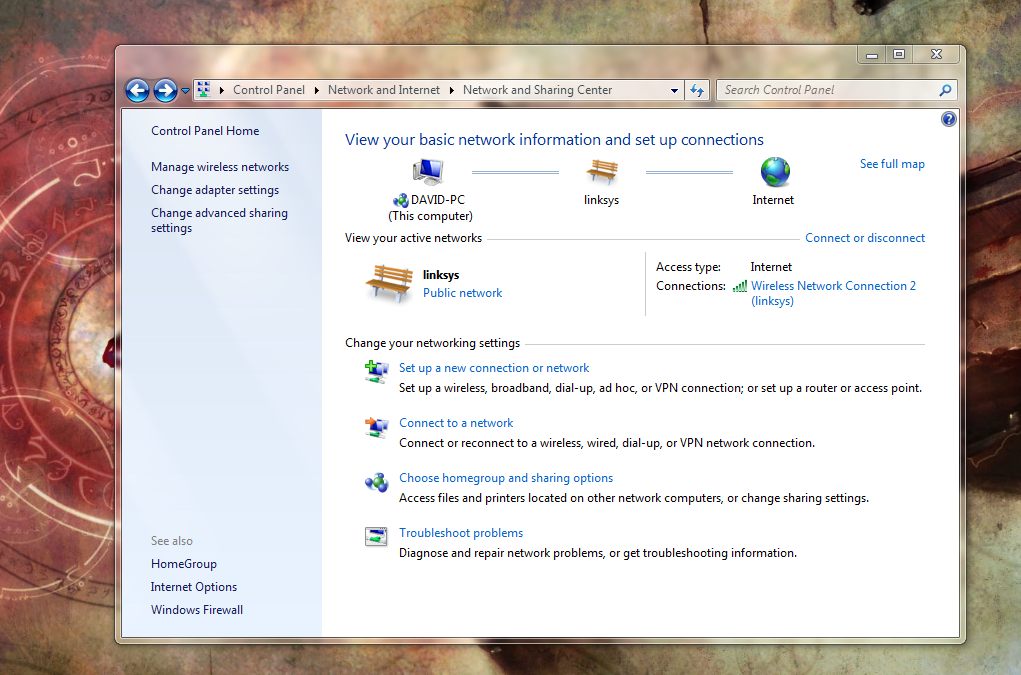Screen dimensions: 1021x675
Task: Click the DAVID-PC computer name label
Action: pos(438,200)
